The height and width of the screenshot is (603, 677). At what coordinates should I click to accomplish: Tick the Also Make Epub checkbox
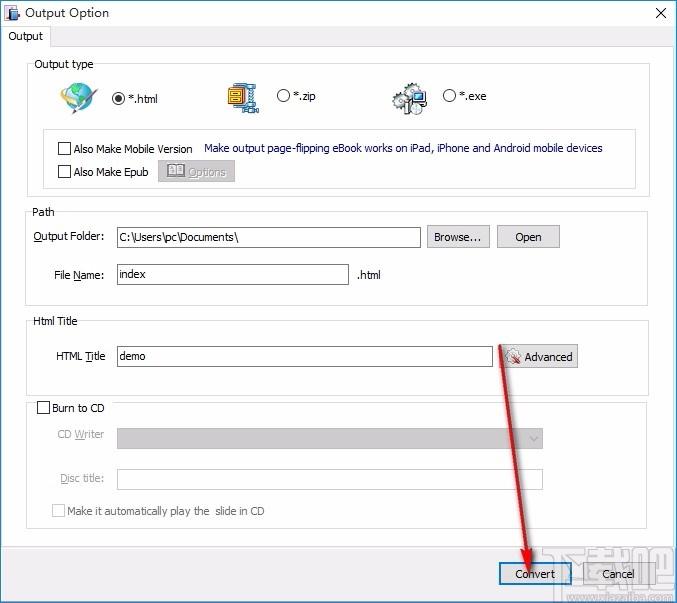click(x=64, y=171)
